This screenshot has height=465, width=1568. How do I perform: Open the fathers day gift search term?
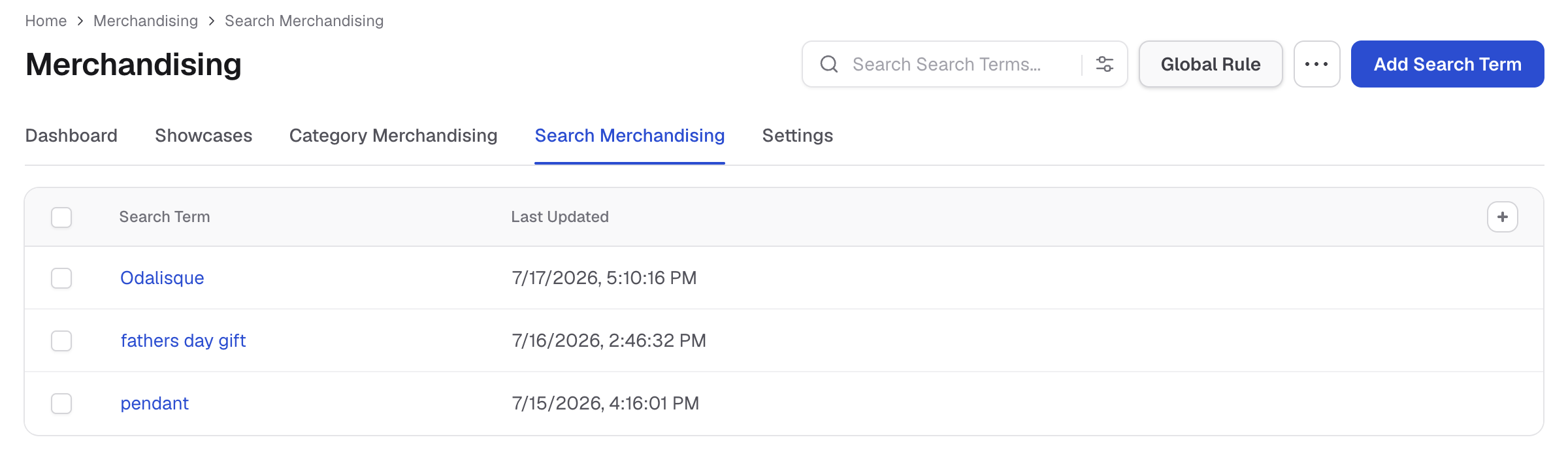183,341
